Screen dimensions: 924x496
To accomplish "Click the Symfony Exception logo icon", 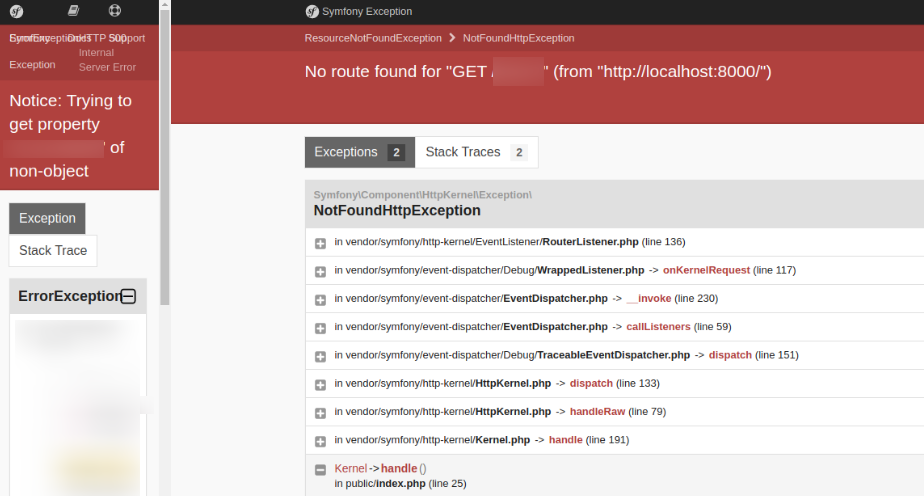I will click(x=312, y=11).
